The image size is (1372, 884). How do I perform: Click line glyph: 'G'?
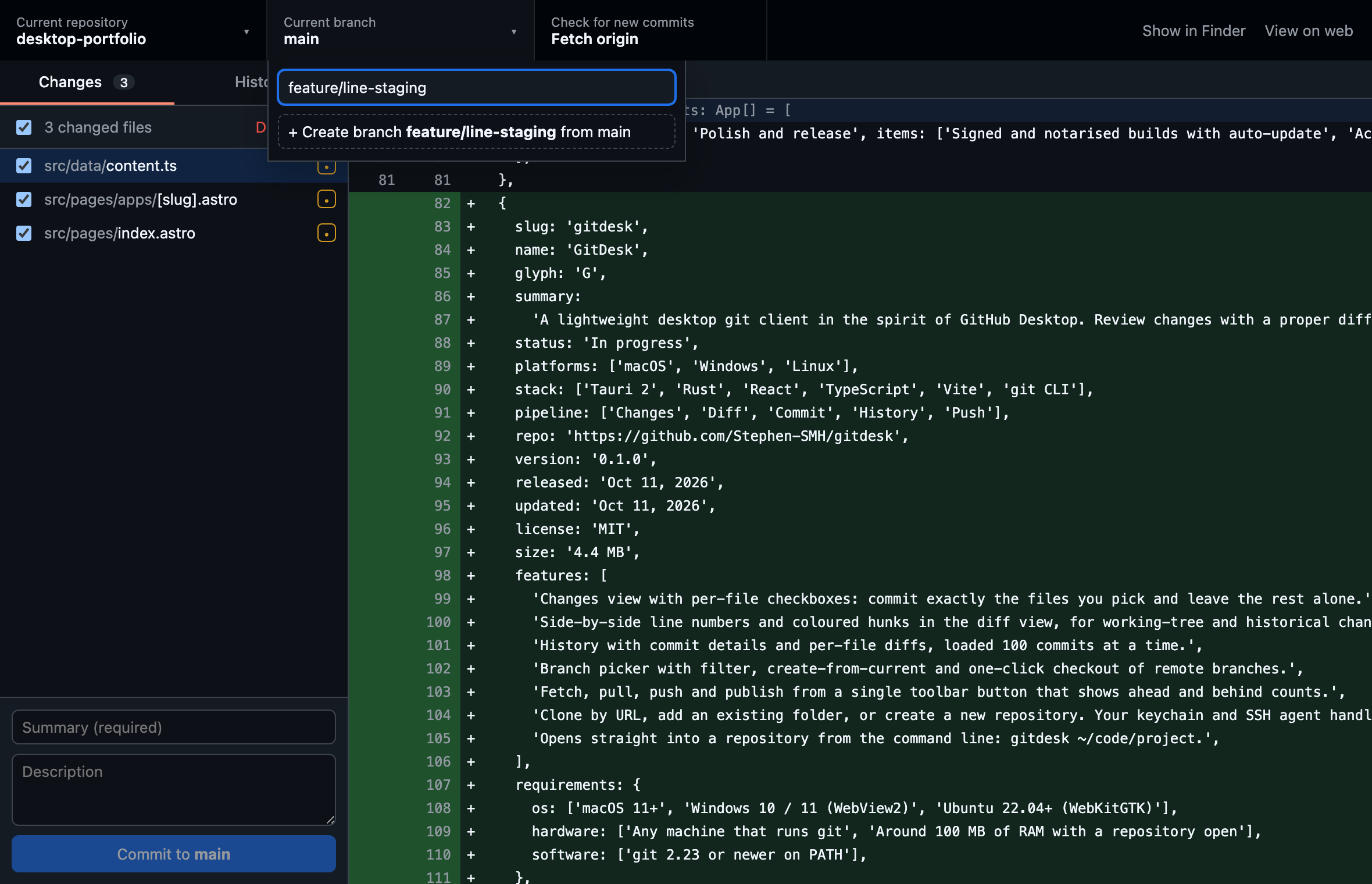click(x=560, y=273)
